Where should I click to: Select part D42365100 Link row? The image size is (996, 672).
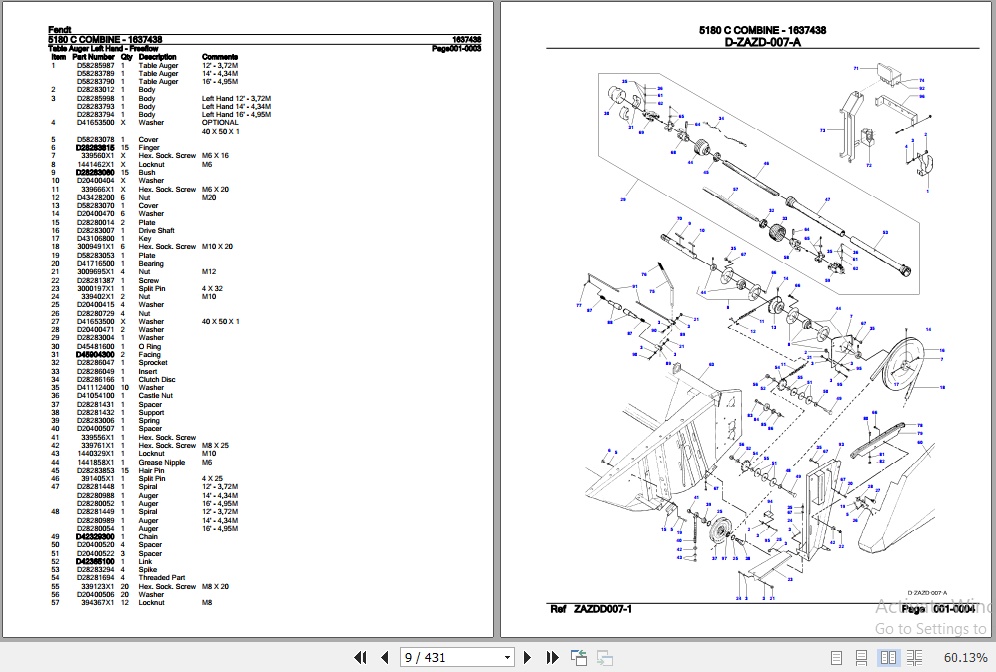(x=102, y=561)
